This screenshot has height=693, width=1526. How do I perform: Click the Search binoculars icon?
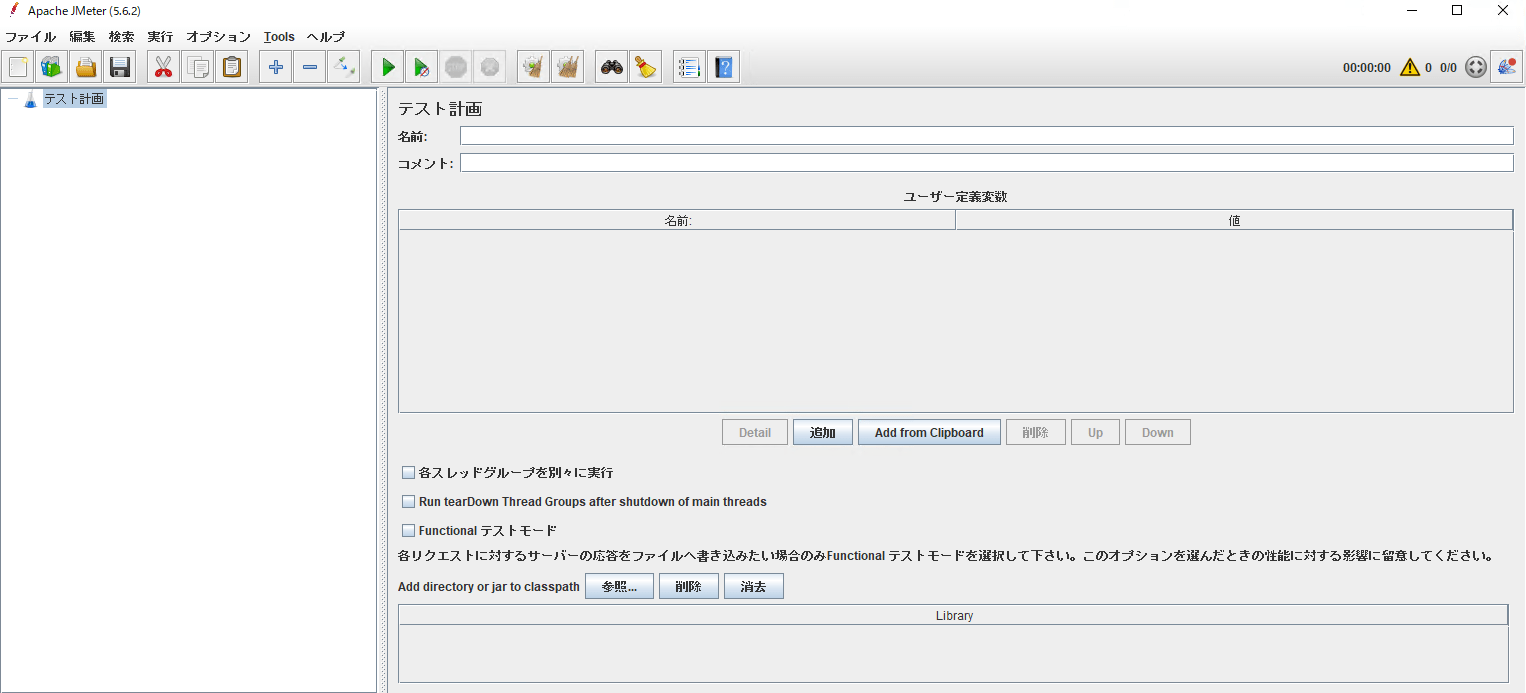[x=612, y=67]
